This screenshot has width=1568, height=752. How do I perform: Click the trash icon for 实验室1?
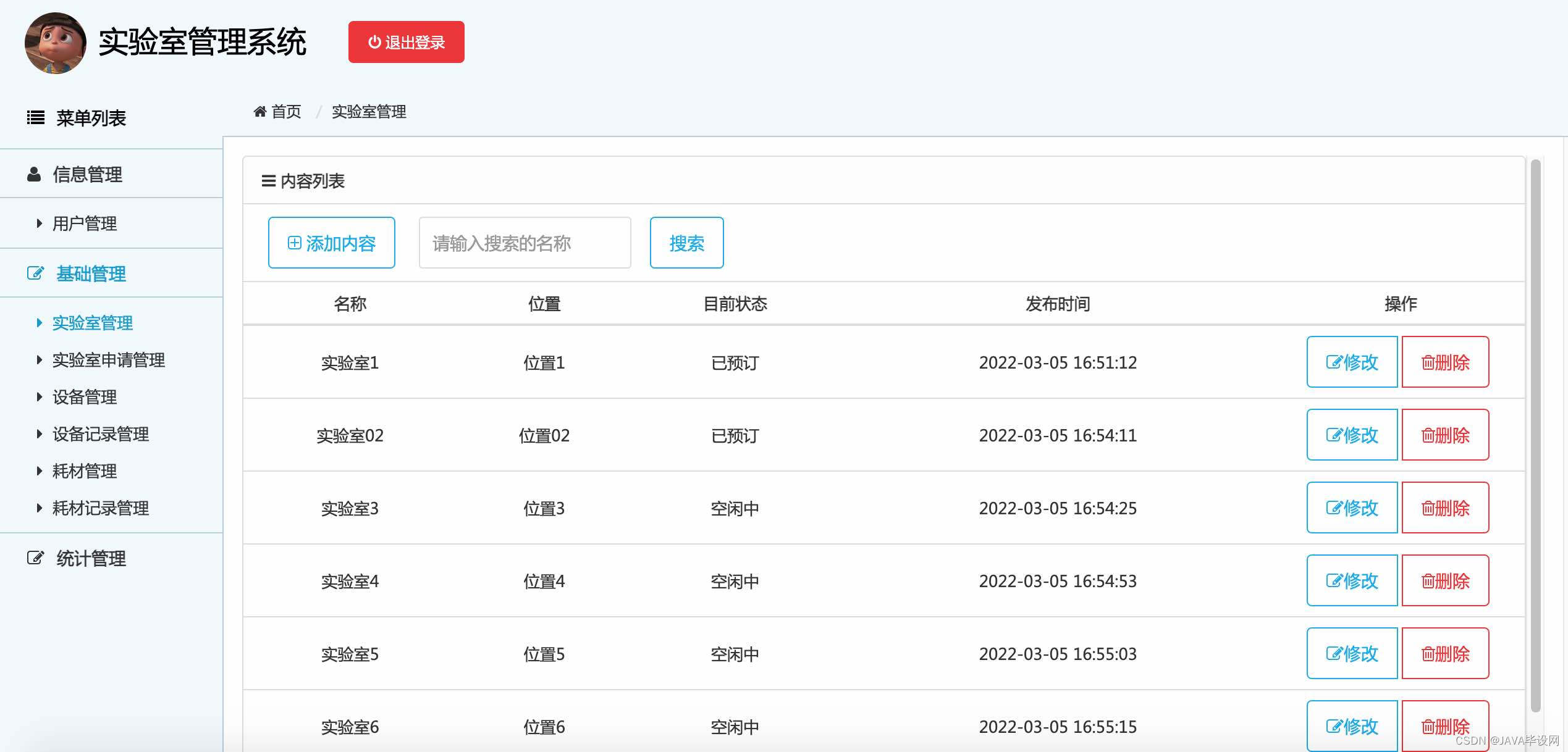[x=1428, y=363]
